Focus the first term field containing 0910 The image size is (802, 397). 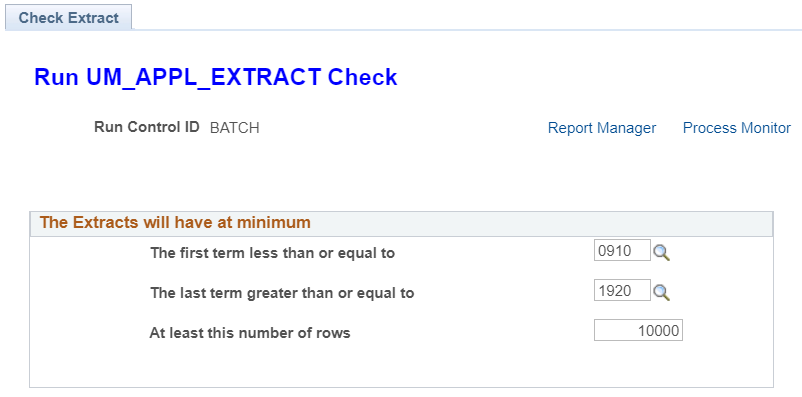pos(622,250)
